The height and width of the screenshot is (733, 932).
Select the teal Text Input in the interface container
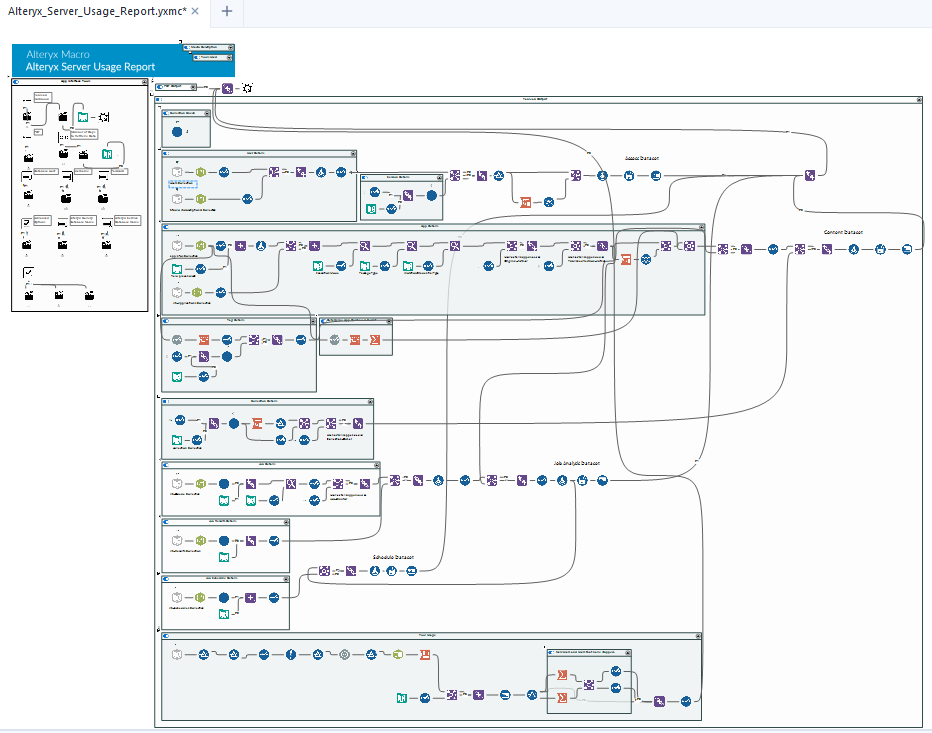tap(106, 154)
